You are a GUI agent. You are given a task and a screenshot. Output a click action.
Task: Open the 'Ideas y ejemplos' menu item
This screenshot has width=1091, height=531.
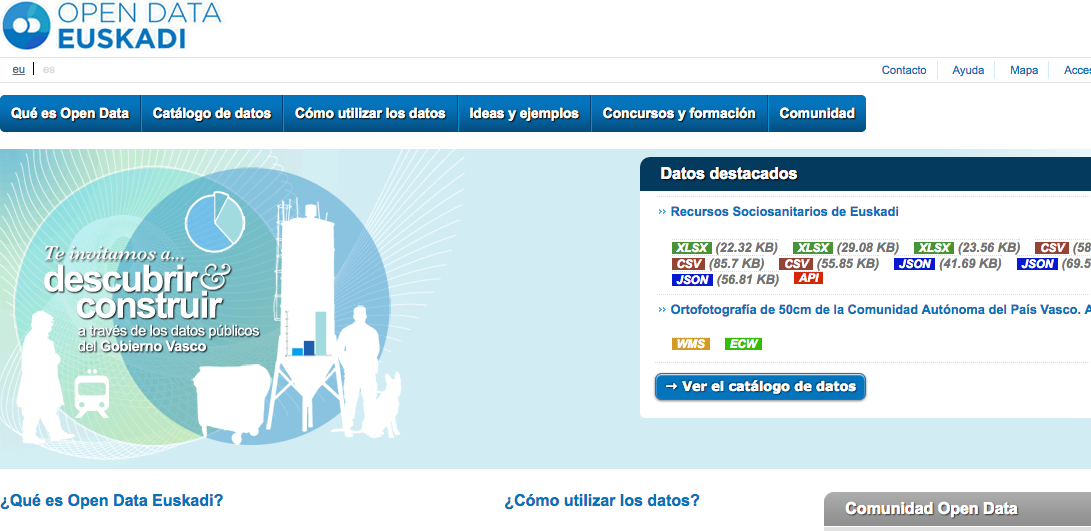[524, 113]
